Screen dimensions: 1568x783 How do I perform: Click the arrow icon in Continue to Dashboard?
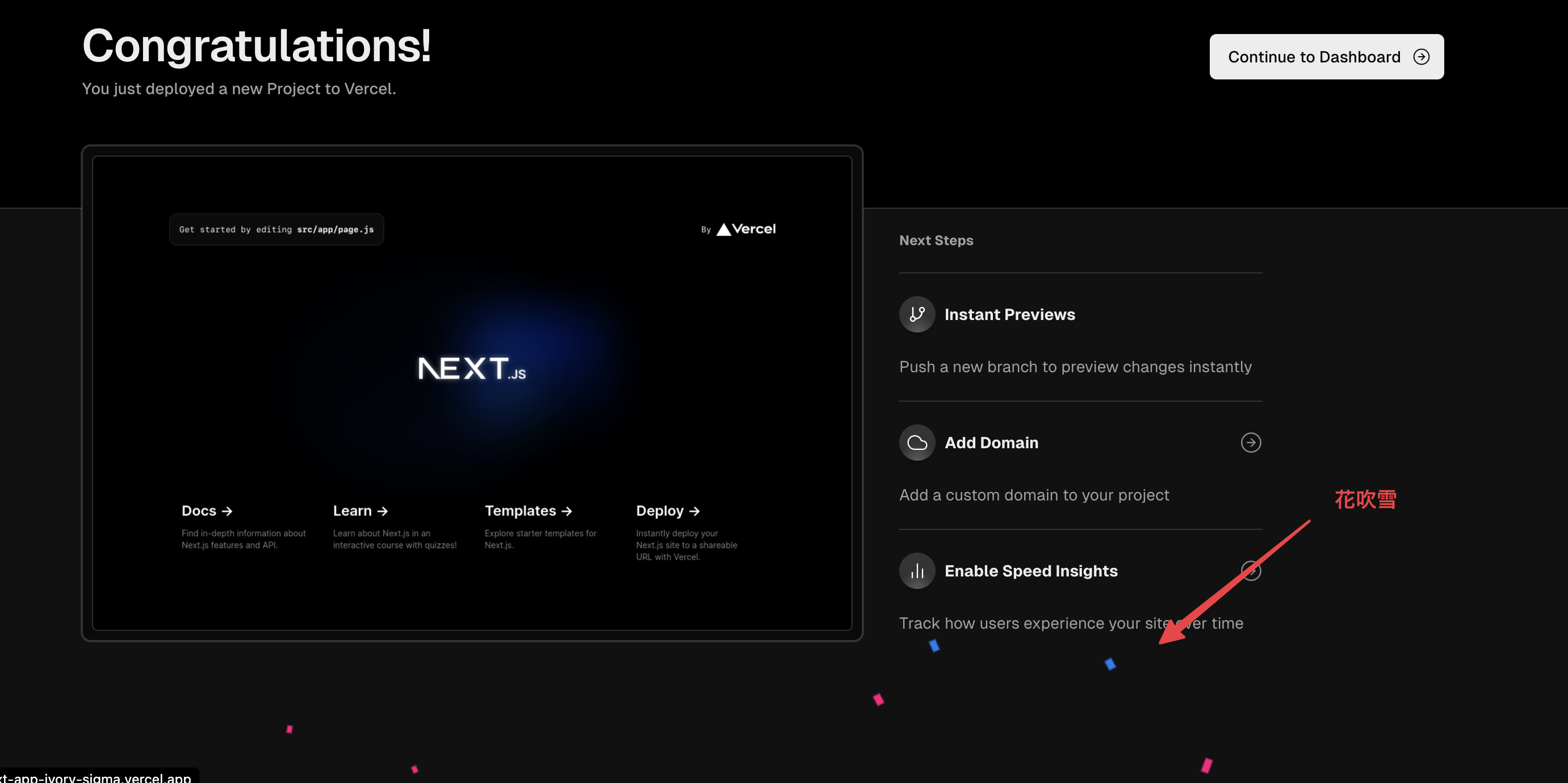[1422, 57]
